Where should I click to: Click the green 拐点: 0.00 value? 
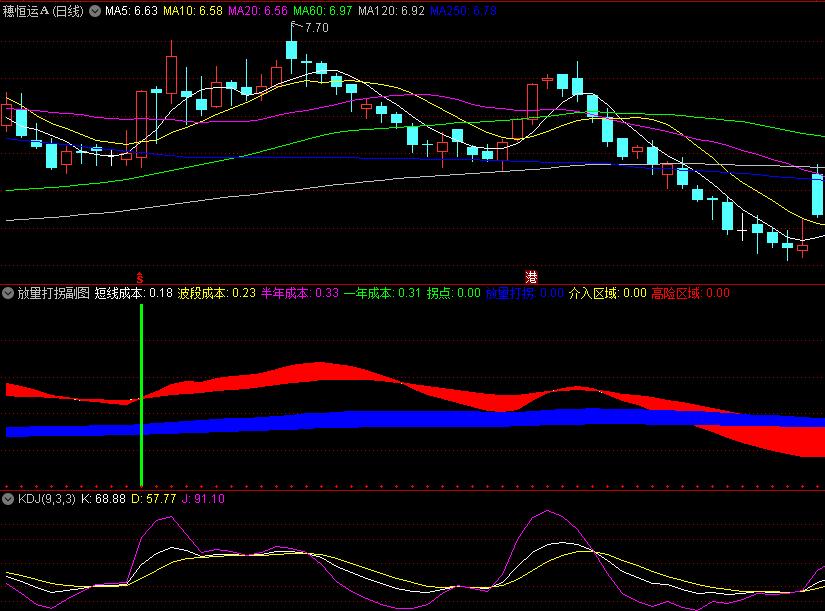(x=454, y=293)
